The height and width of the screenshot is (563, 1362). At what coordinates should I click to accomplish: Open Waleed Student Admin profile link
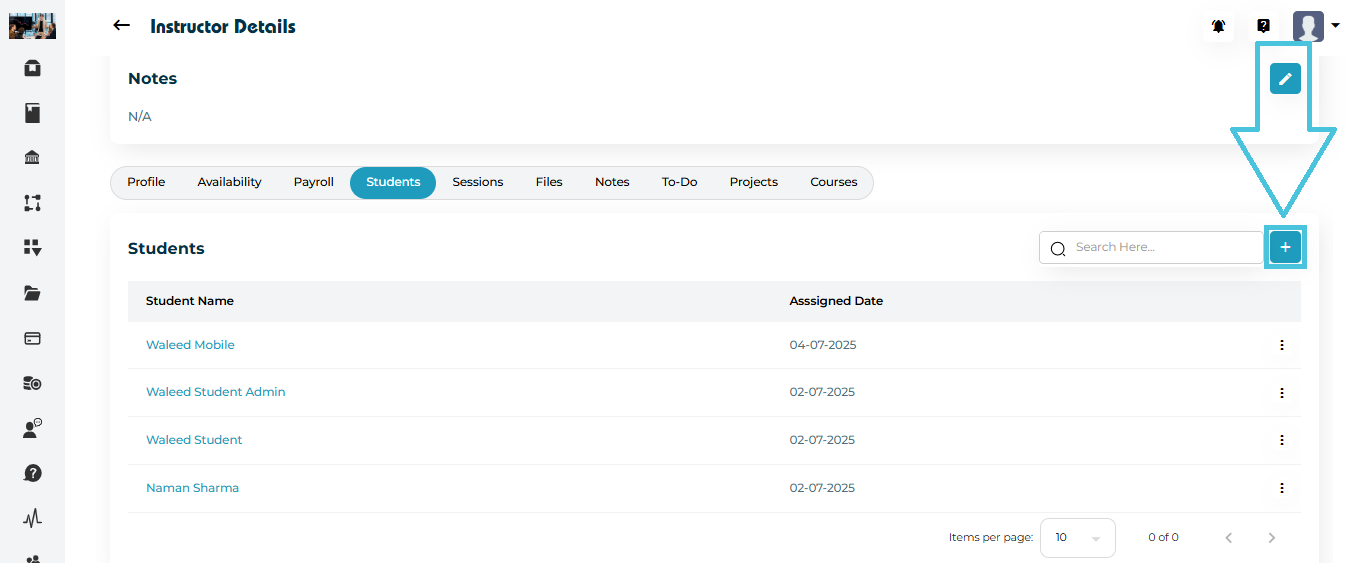(x=215, y=392)
